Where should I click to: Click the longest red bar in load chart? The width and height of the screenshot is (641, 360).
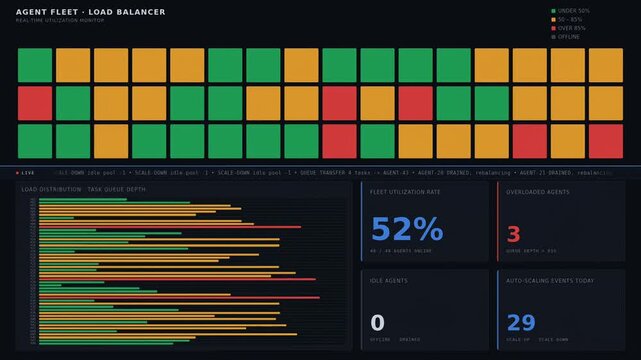pos(179,297)
